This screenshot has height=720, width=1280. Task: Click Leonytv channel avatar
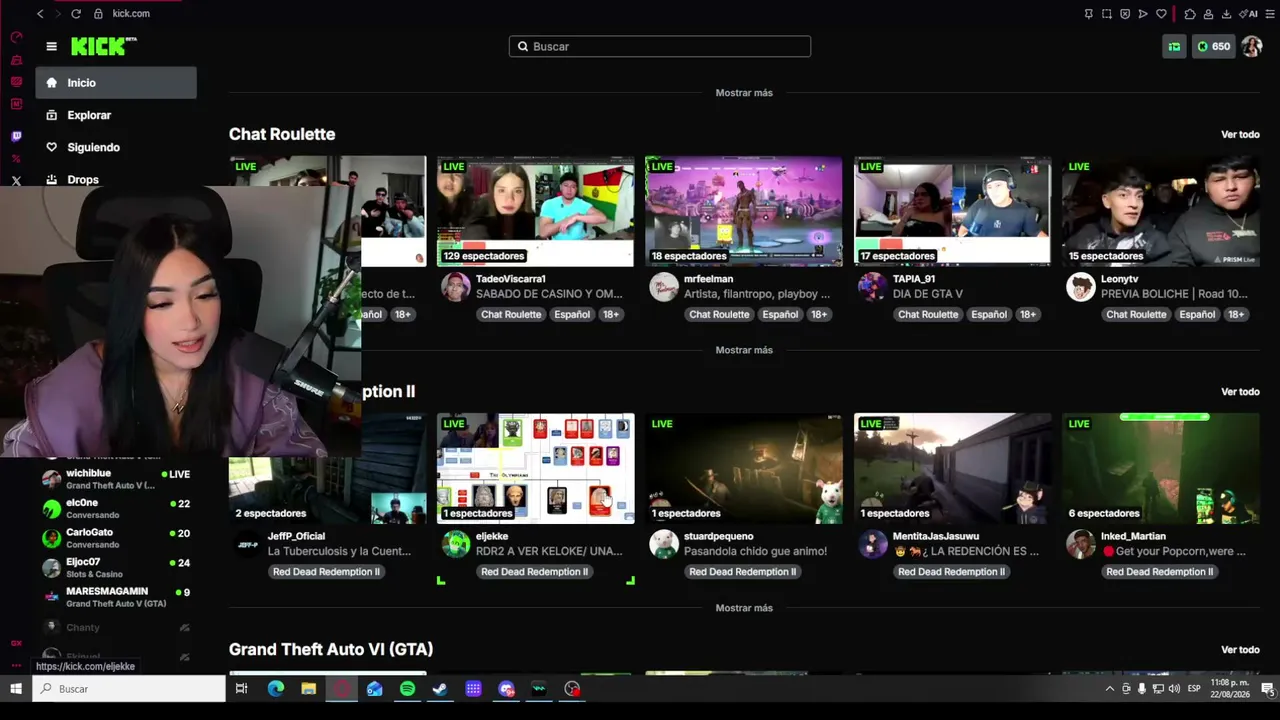pos(1080,287)
